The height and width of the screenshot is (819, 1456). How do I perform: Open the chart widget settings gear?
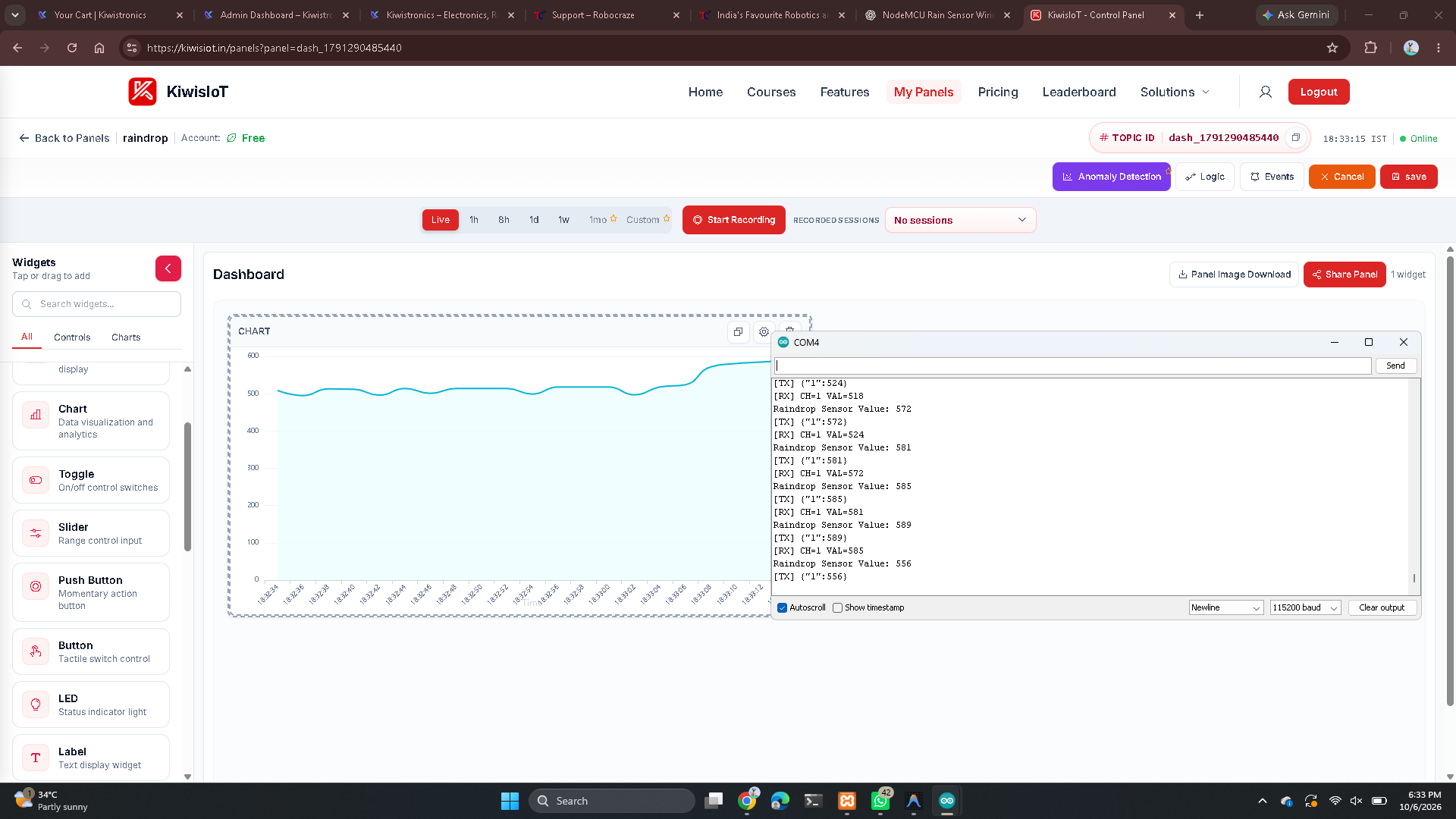point(764,332)
